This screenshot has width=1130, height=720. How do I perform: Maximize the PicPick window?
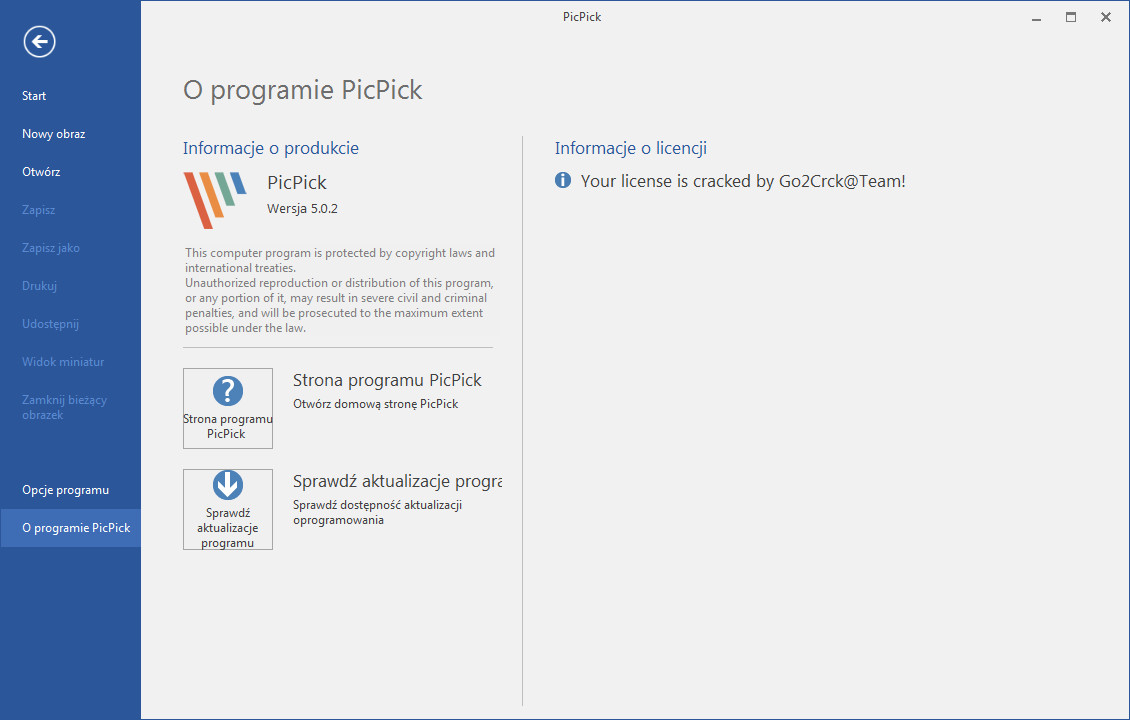(x=1071, y=17)
